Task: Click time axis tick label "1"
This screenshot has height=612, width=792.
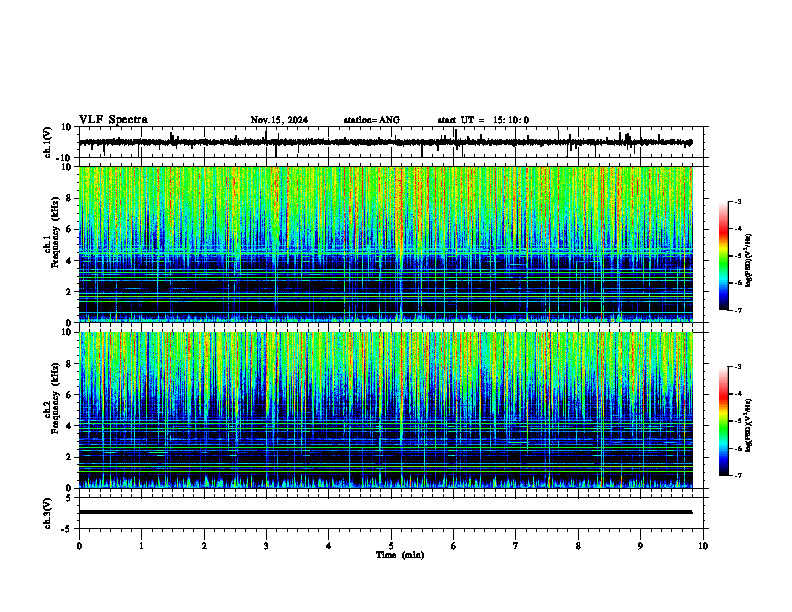Action: (141, 546)
